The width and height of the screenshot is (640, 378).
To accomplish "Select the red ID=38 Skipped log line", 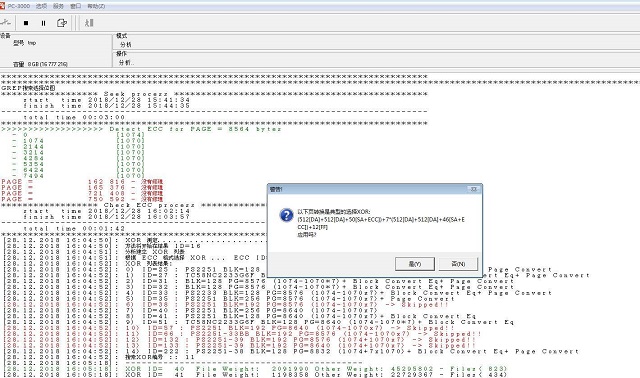I will coord(227,305).
